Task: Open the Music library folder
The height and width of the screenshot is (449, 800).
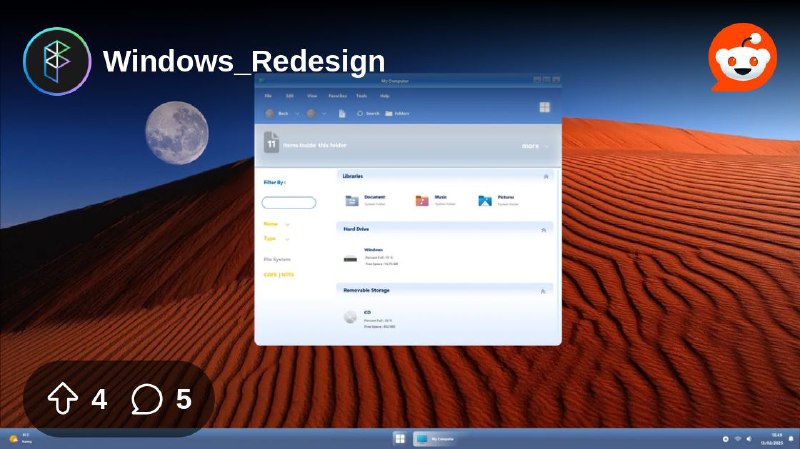Action: click(x=435, y=201)
